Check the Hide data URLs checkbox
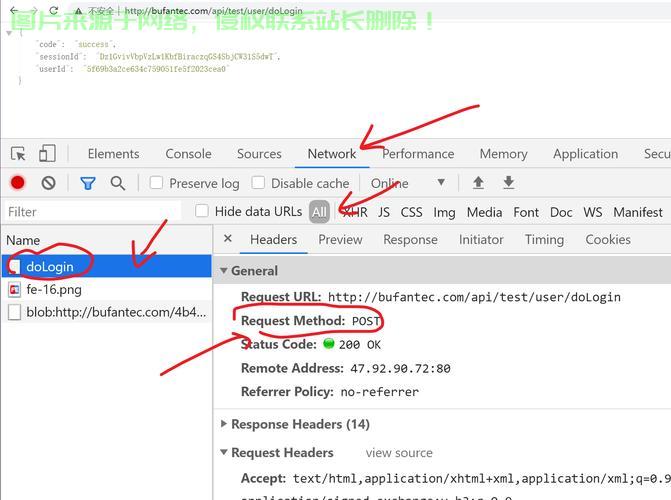The height and width of the screenshot is (500, 671). (202, 211)
